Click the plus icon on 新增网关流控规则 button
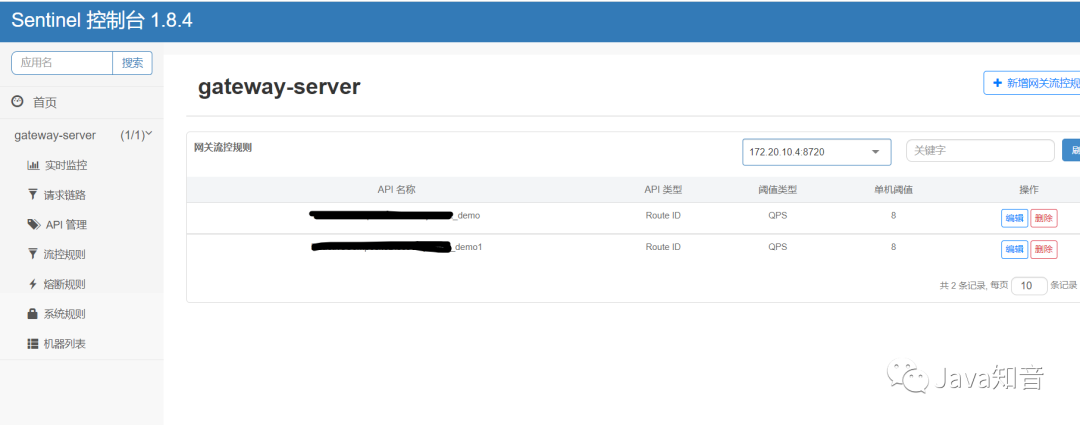Image resolution: width=1080 pixels, height=425 pixels. click(x=997, y=83)
